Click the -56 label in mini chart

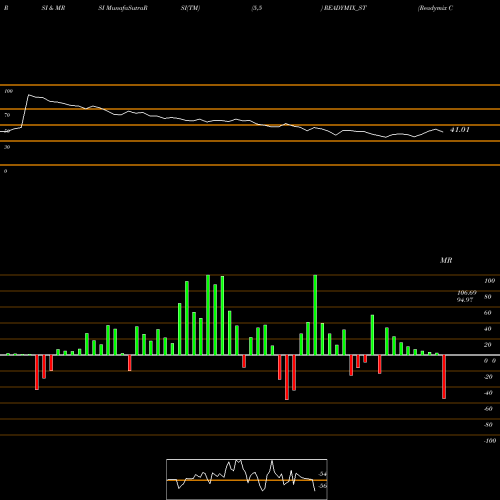tap(322, 486)
